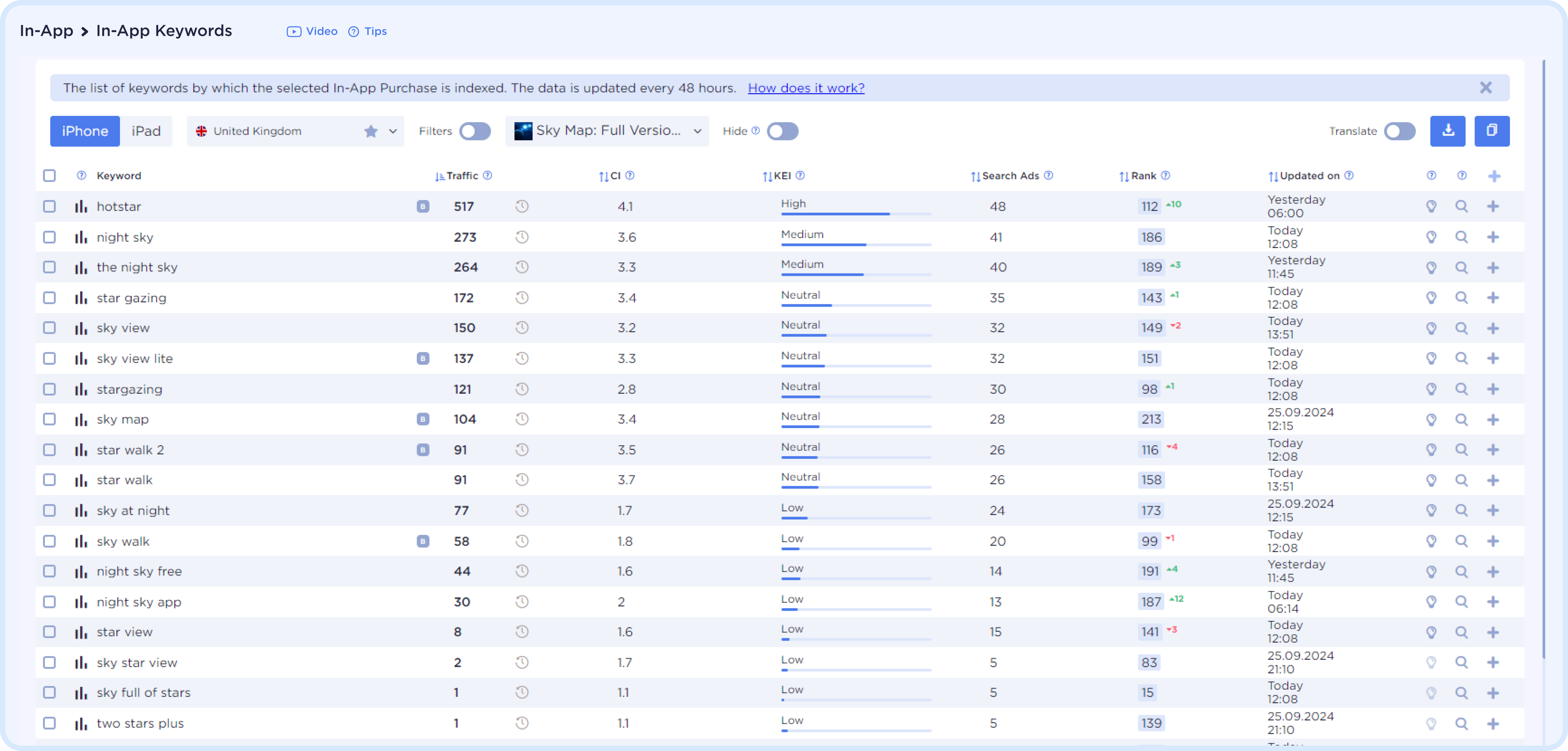Screen dimensions: 1568x751
Task: Copy keywords to clipboard
Action: pyautogui.click(x=1491, y=131)
